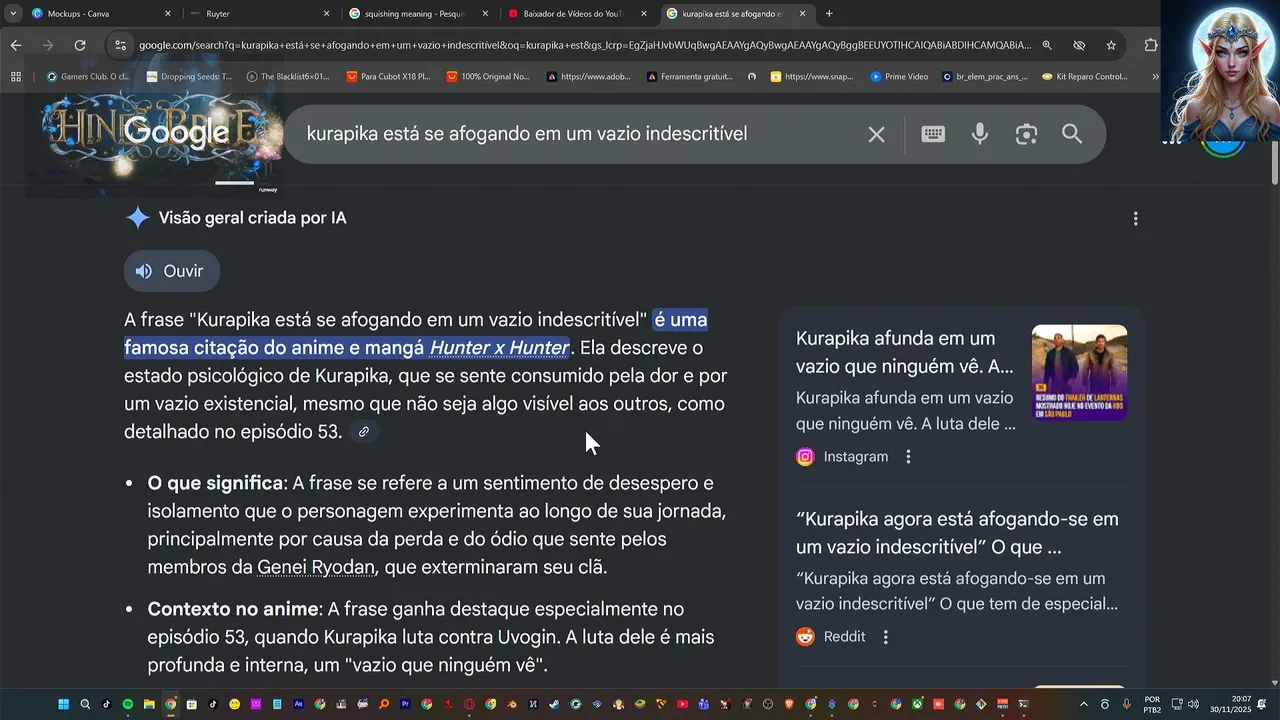Open The Blacklist6x01 bookmark

[288, 76]
